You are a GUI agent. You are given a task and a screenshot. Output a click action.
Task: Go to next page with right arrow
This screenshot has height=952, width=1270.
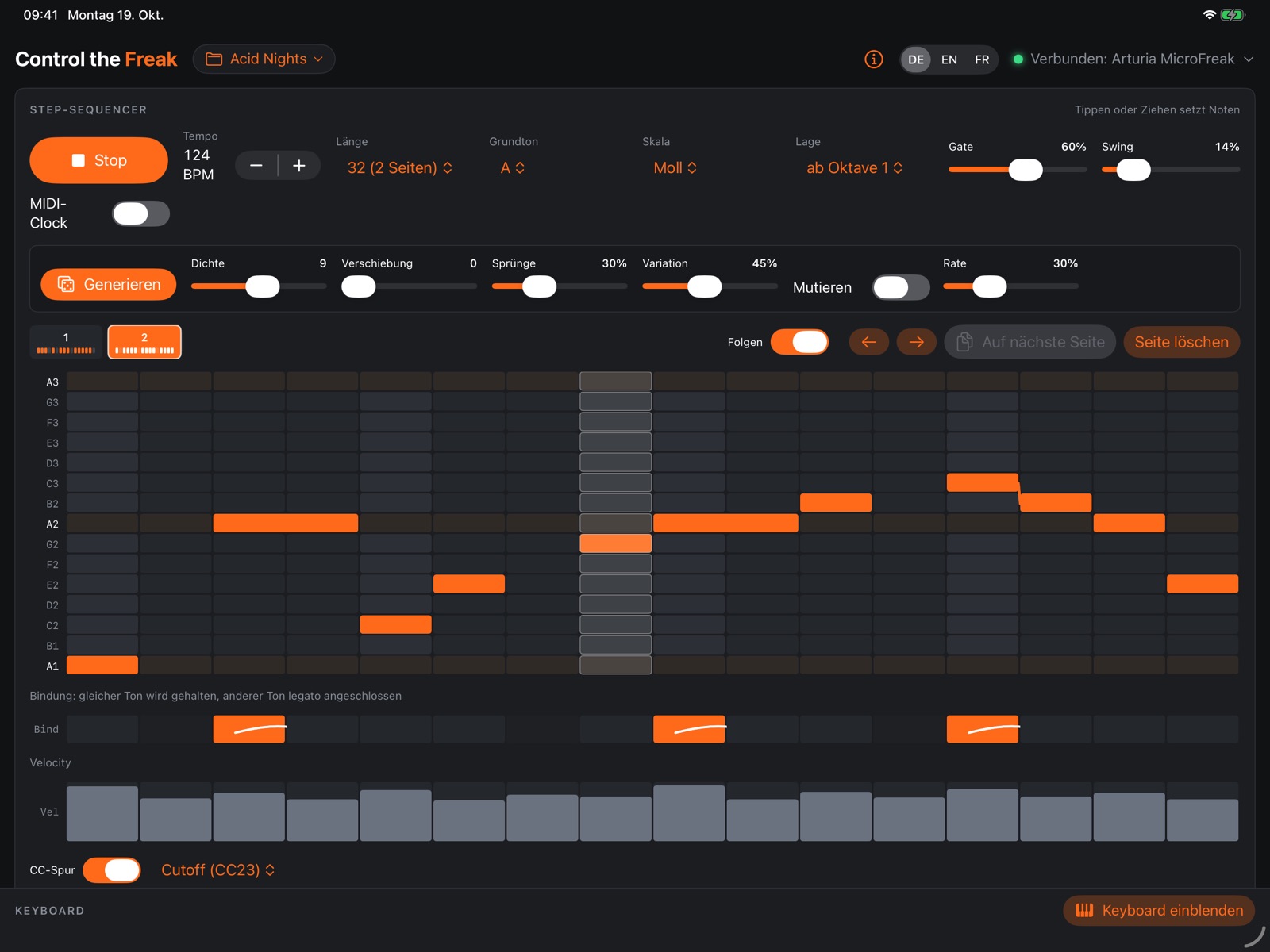pyautogui.click(x=917, y=342)
